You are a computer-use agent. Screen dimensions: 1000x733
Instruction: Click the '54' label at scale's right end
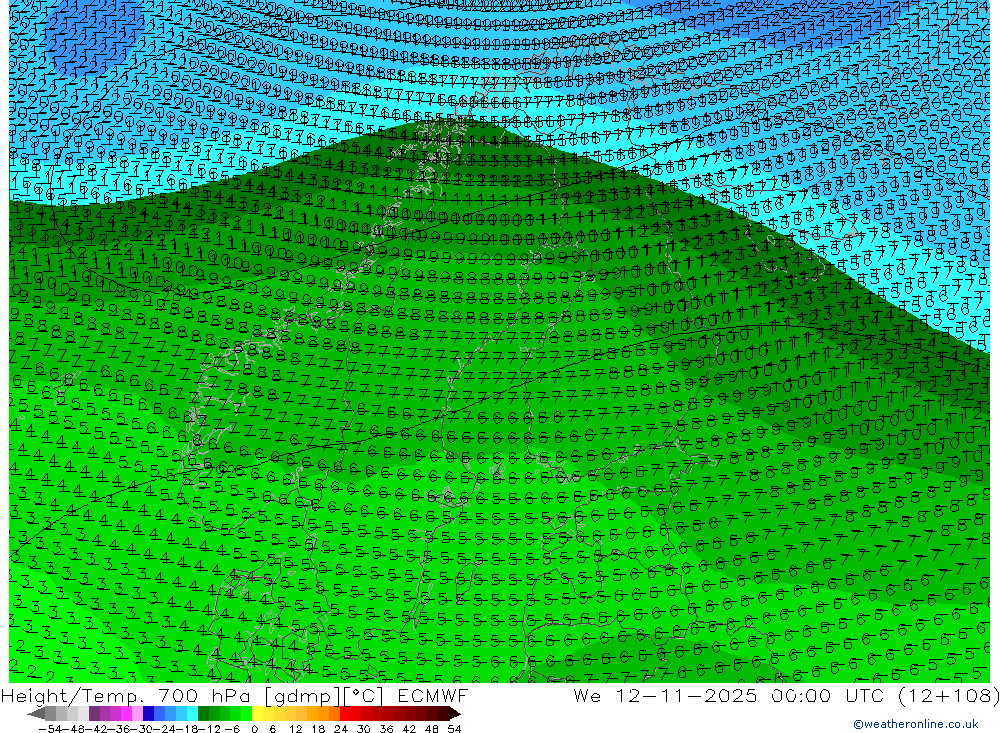[454, 729]
